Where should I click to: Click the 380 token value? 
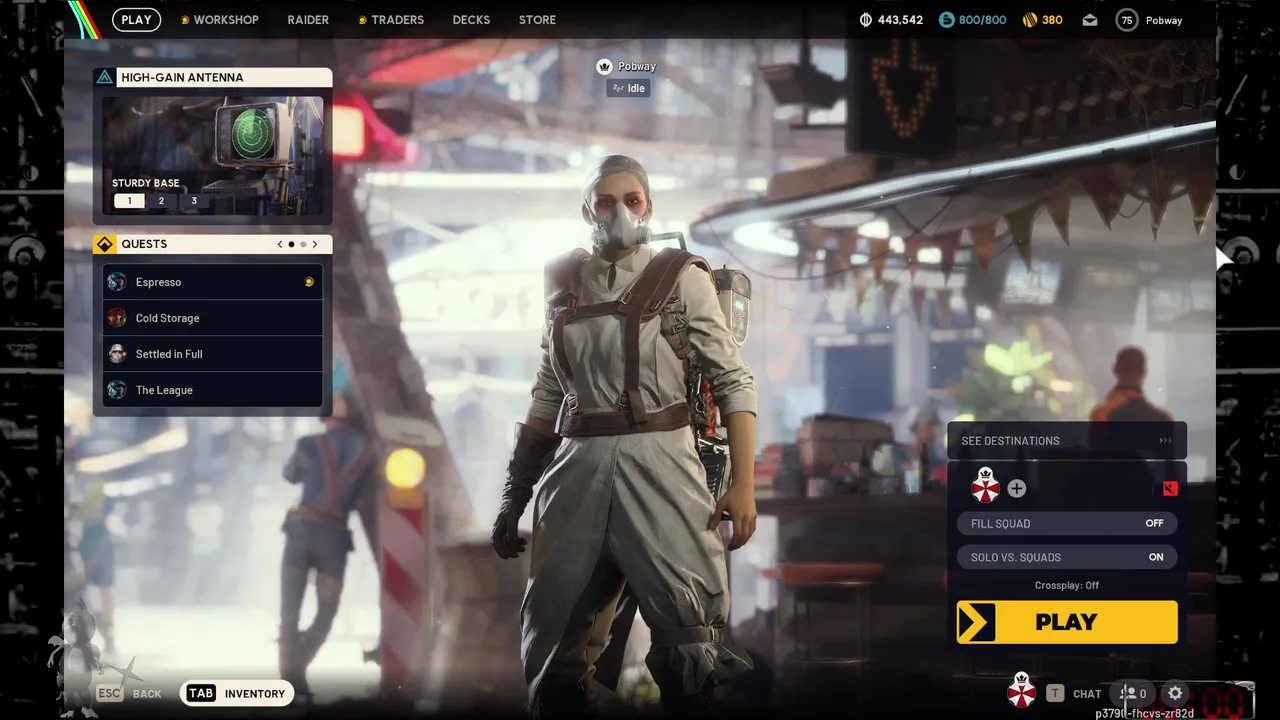tap(1052, 20)
